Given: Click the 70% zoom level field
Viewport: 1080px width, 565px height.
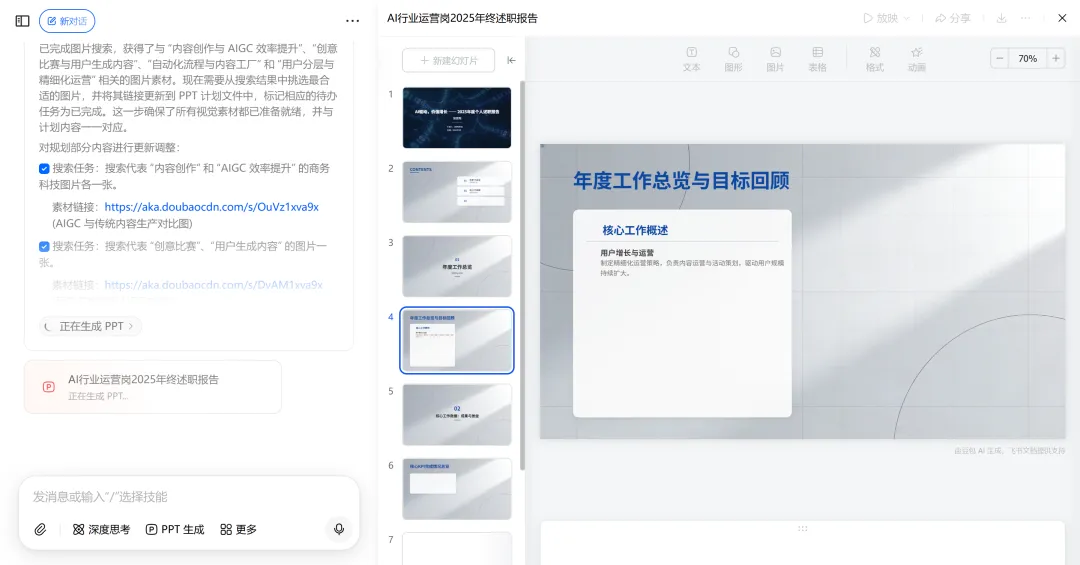Looking at the screenshot, I should 1028,59.
